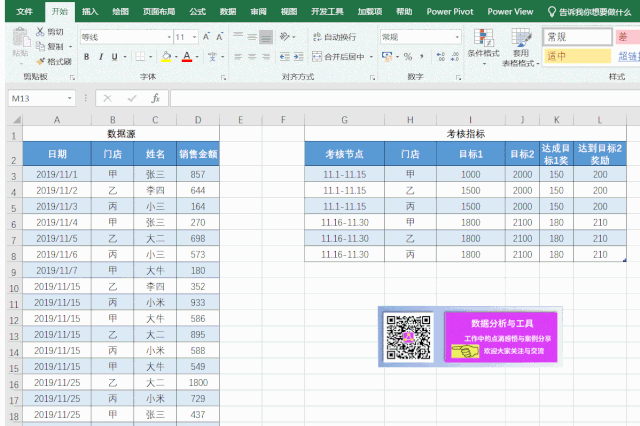Switch to the 页面布局 tab
Viewport: 640px width, 426px height.
(159, 12)
